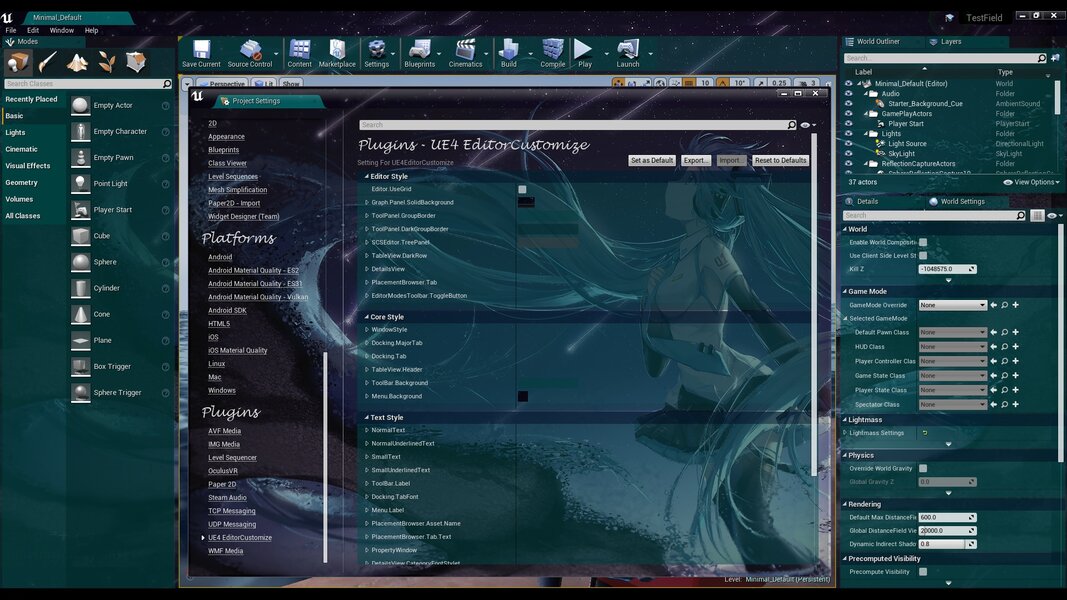Toggle Override World Gravity checkbox

[923, 468]
